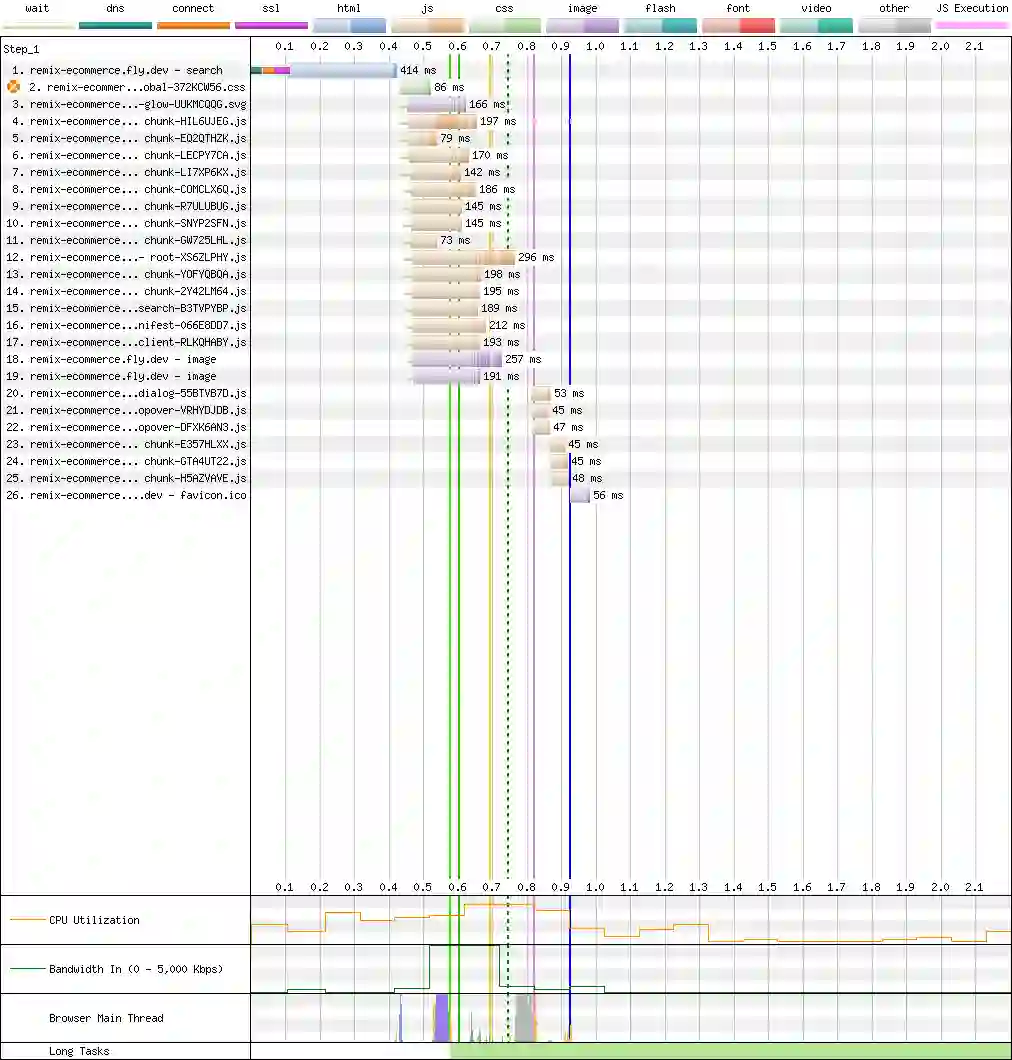Click the other legend gray bar
Screen dimensions: 1012x1060
tap(894, 26)
